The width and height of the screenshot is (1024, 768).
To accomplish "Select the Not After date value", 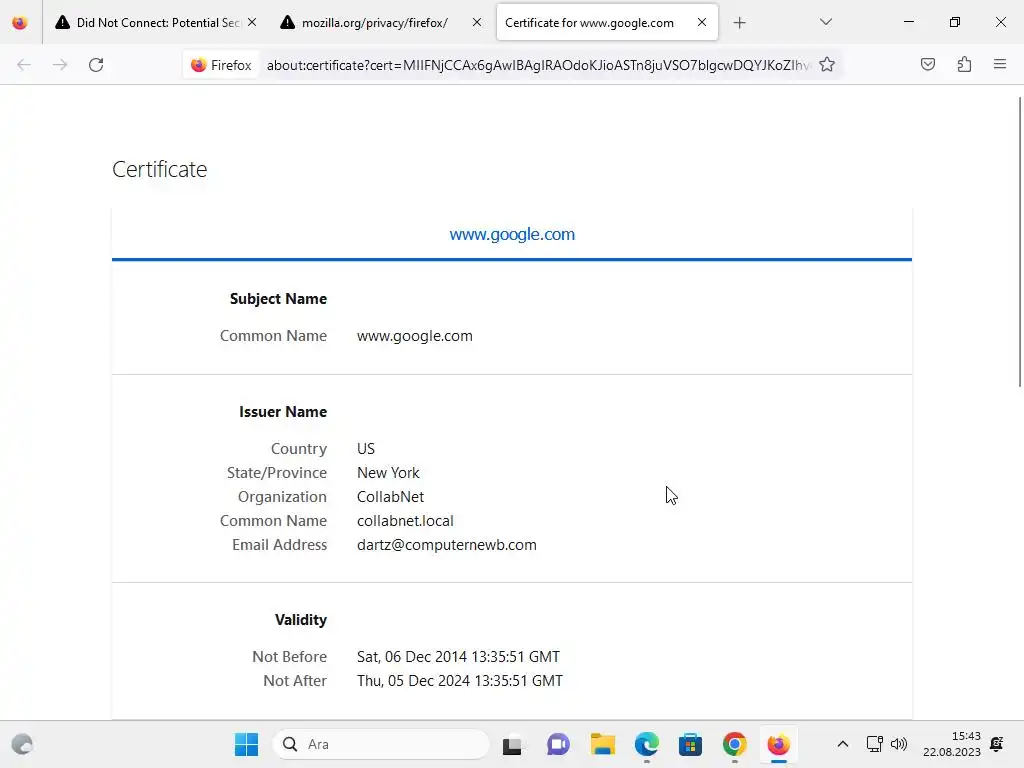I will pyautogui.click(x=460, y=681).
